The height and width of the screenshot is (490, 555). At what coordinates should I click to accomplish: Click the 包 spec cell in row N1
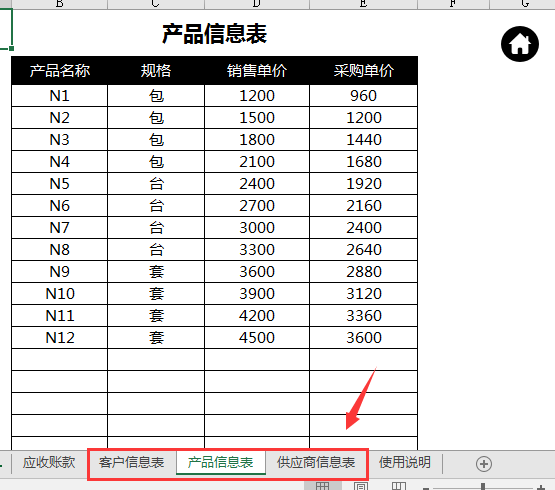pyautogui.click(x=156, y=96)
